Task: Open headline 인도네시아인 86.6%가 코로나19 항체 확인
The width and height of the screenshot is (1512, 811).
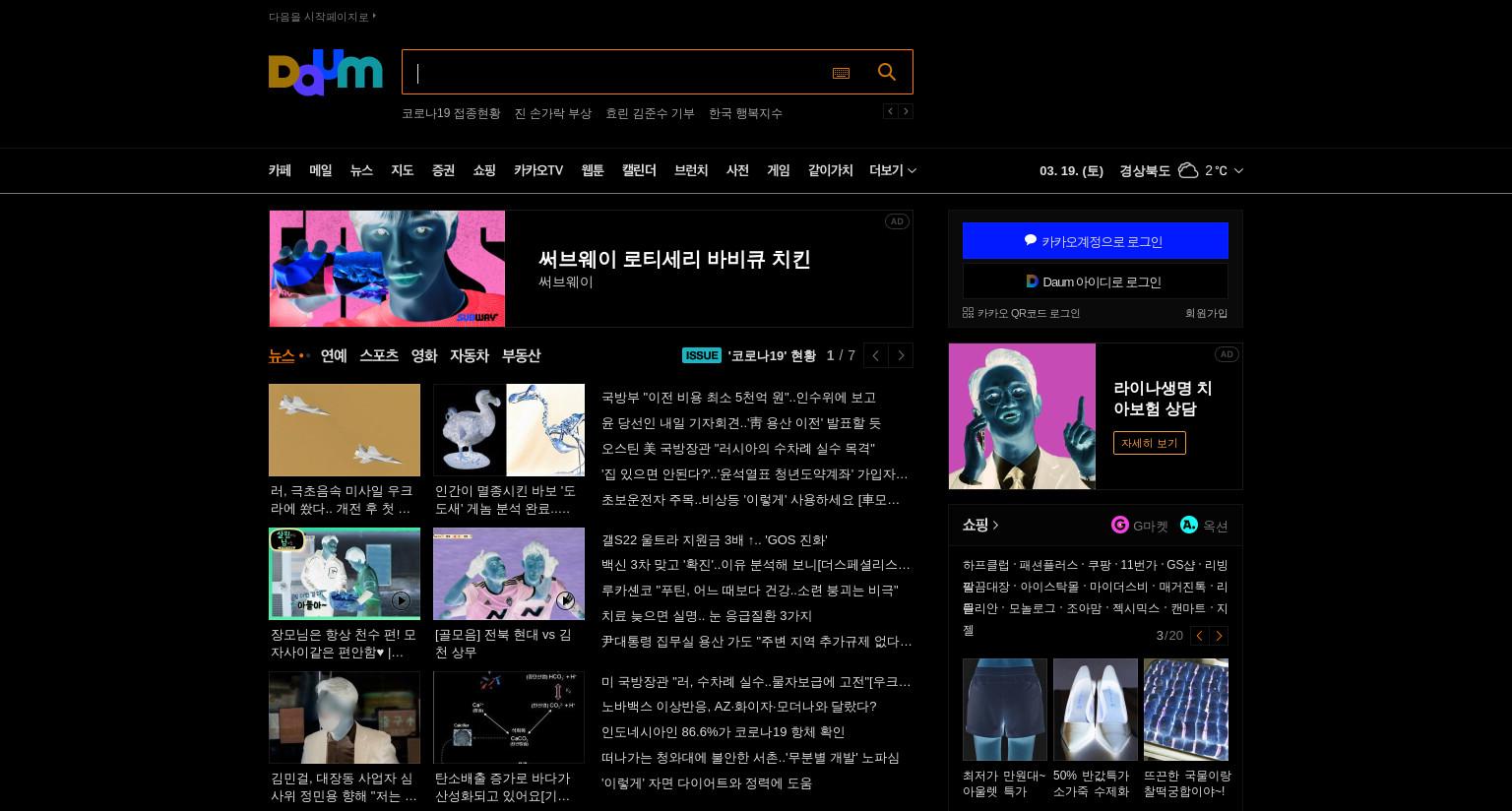Action: coord(724,732)
